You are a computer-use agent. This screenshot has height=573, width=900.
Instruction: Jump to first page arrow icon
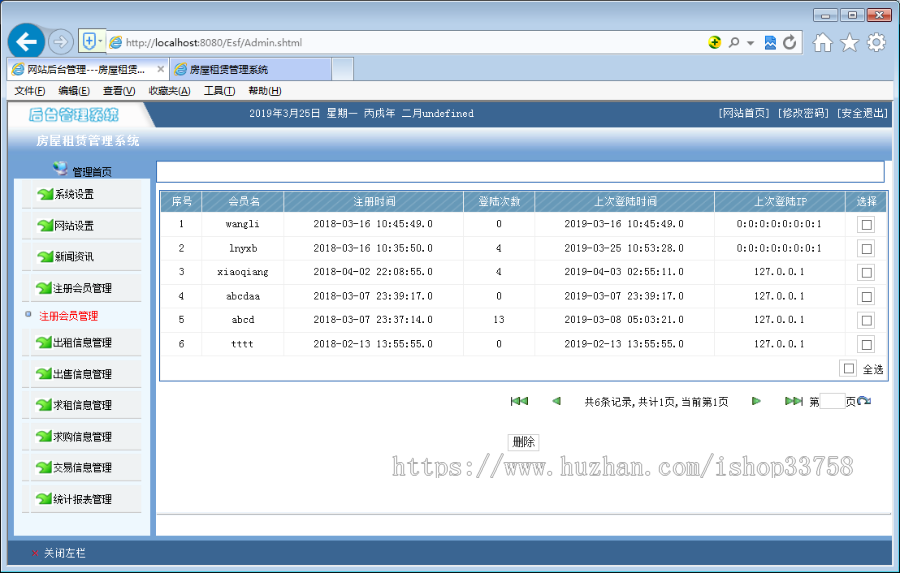(x=519, y=401)
